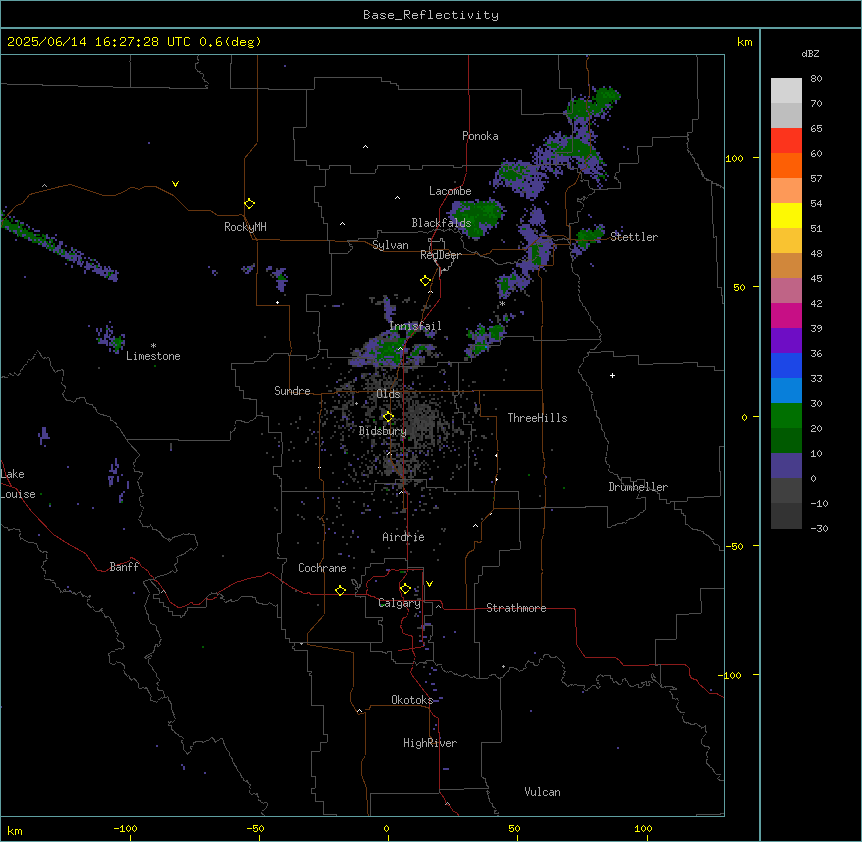Viewport: 862px width, 842px height.
Task: Select the pink 45-42 dBZ legend color
Action: point(786,291)
